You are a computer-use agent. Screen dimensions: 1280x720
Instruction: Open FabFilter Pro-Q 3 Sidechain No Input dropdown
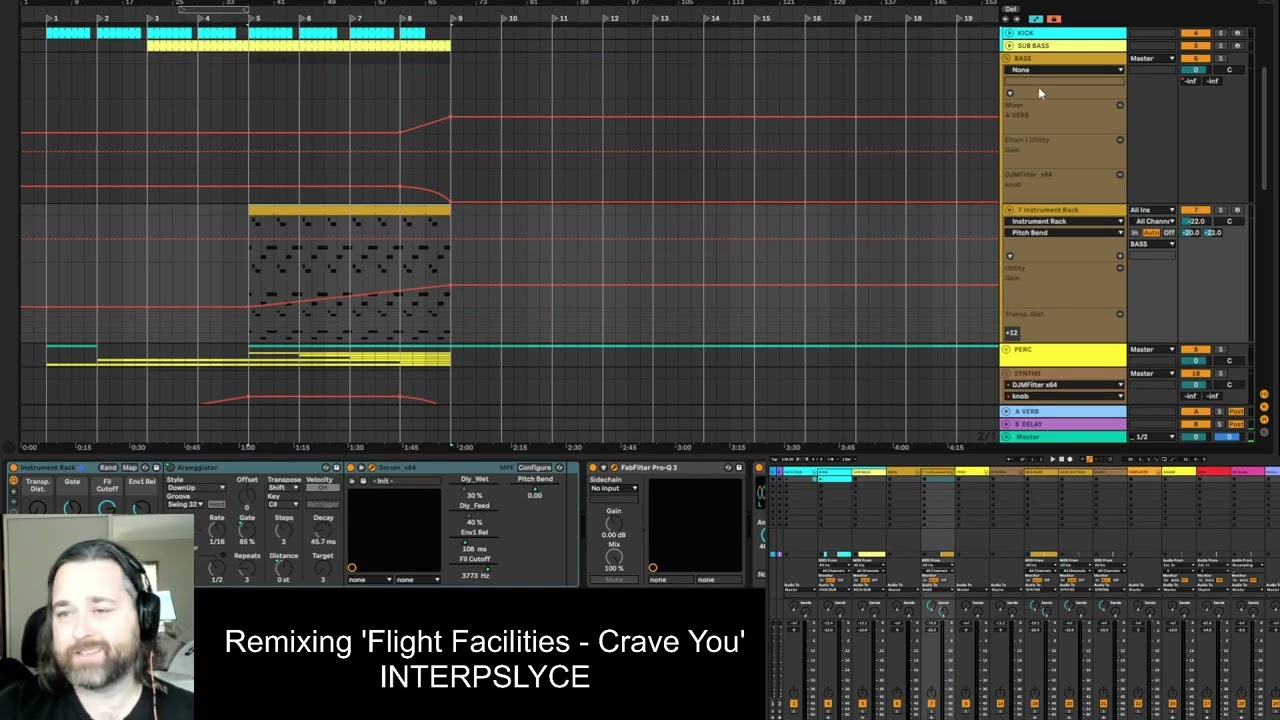point(614,488)
